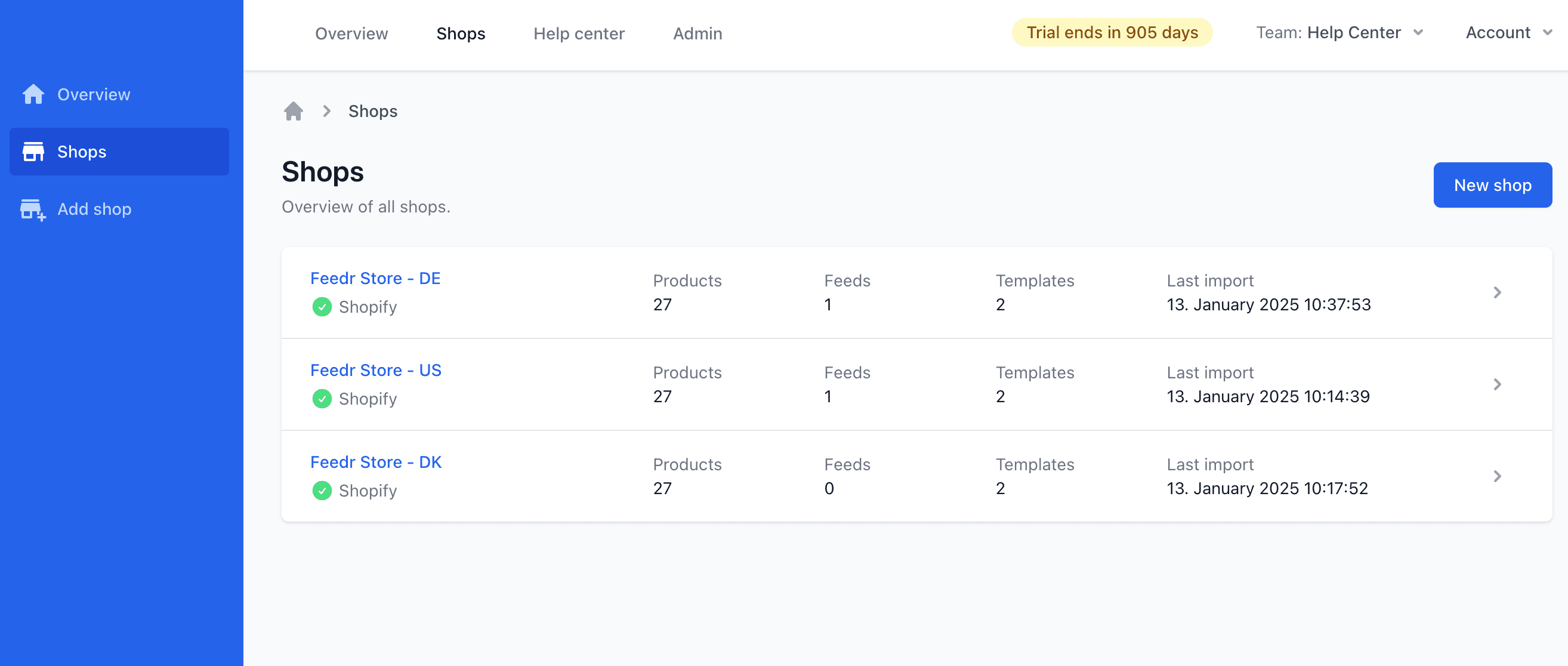Click green check icon for Feedr Store - DK

click(x=322, y=491)
